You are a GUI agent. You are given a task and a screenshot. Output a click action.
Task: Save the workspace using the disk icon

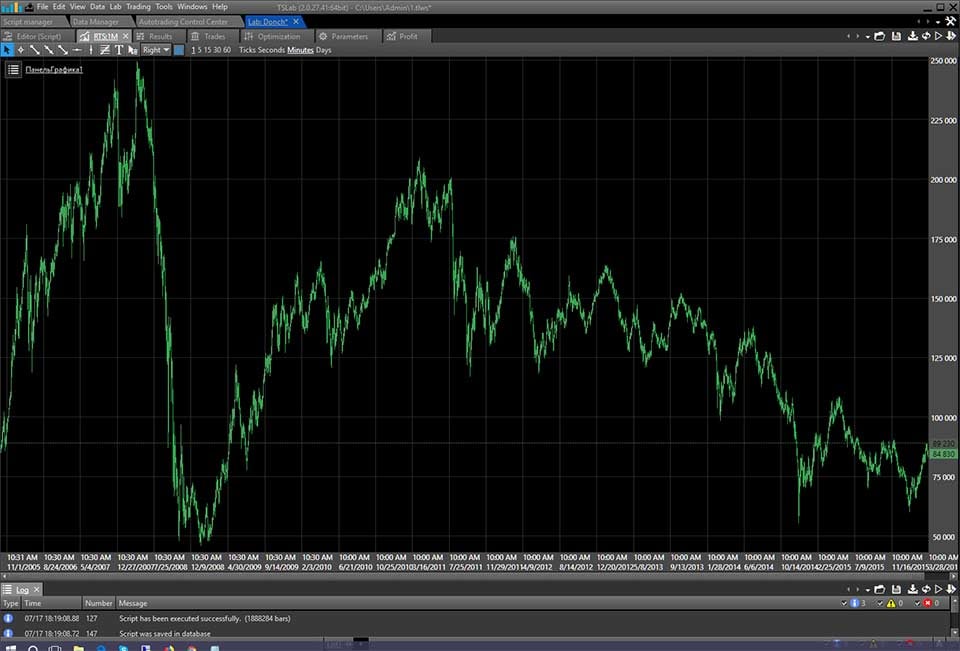click(897, 36)
